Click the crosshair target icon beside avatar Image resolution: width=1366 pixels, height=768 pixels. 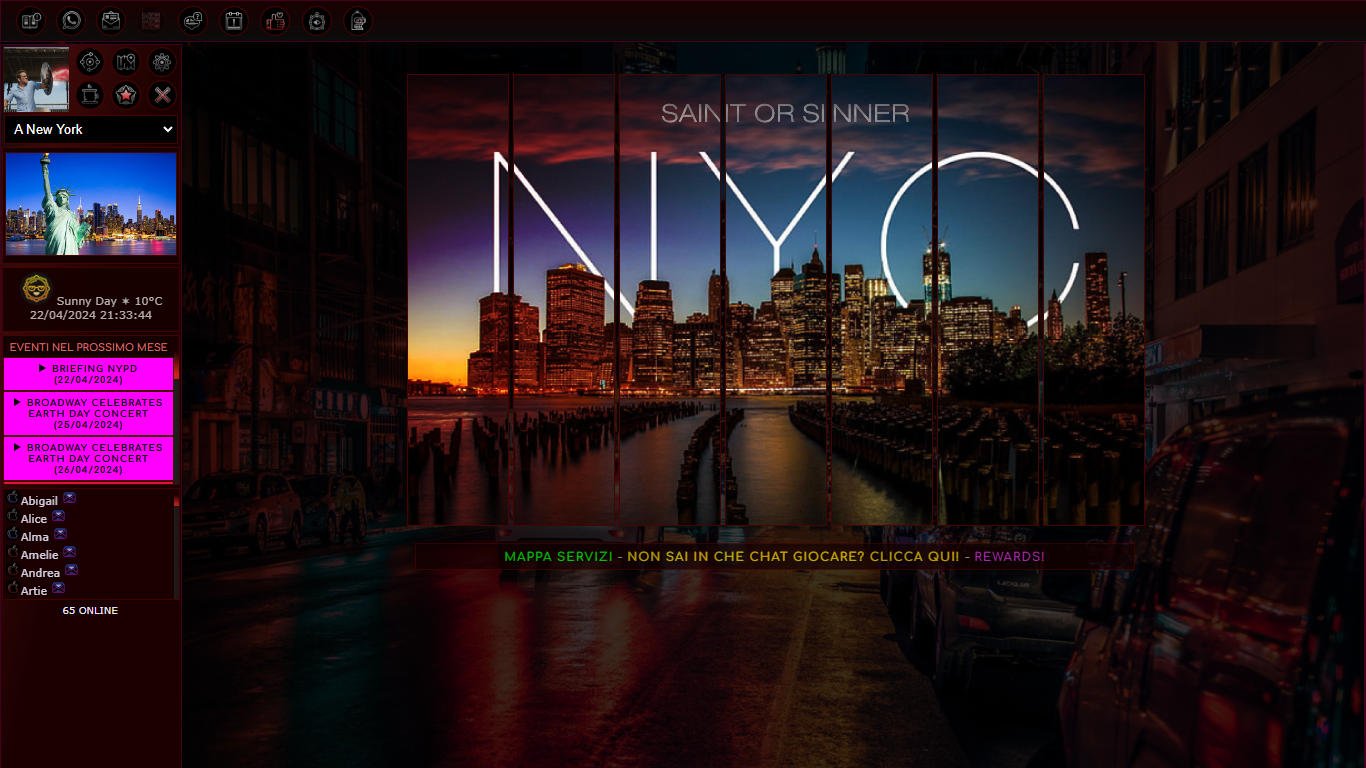point(90,63)
